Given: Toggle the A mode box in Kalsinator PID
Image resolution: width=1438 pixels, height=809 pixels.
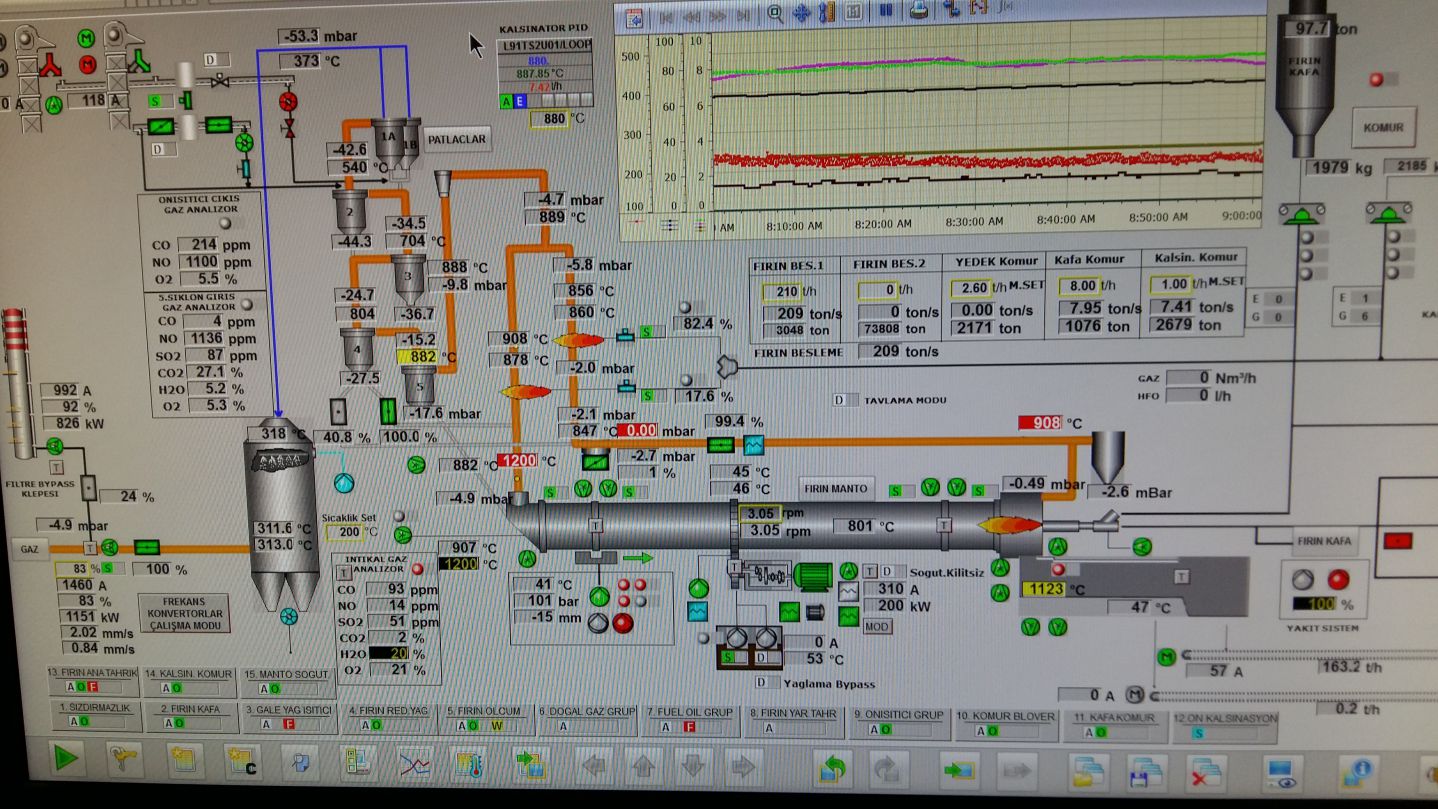Looking at the screenshot, I should [x=506, y=102].
